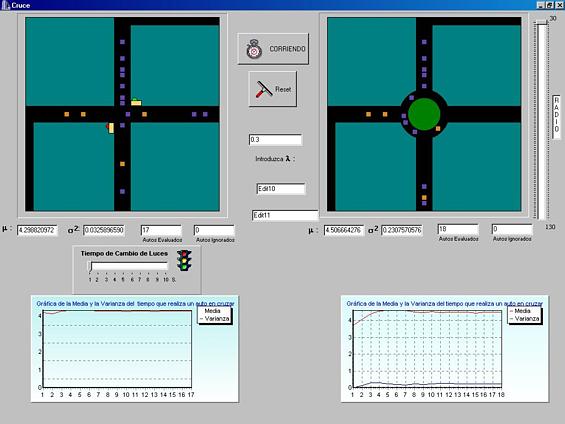Click the stopwatch icon on CORRIENDO button

[x=254, y=49]
